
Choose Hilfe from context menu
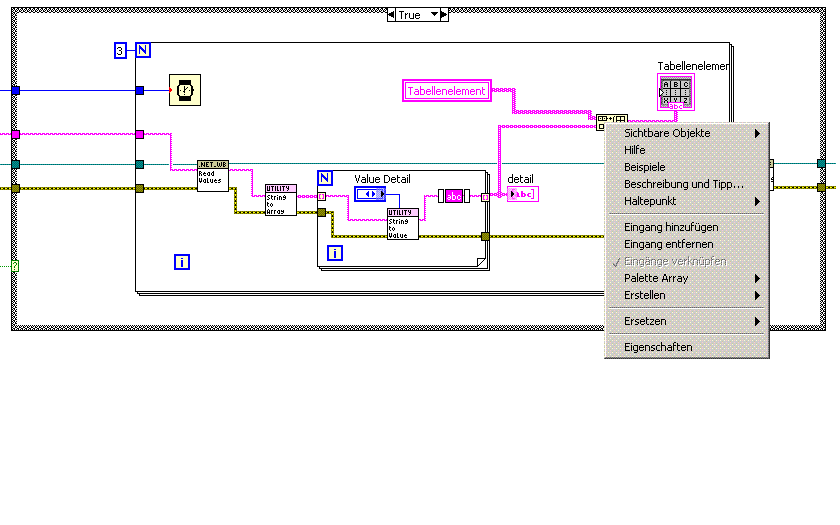click(687, 151)
